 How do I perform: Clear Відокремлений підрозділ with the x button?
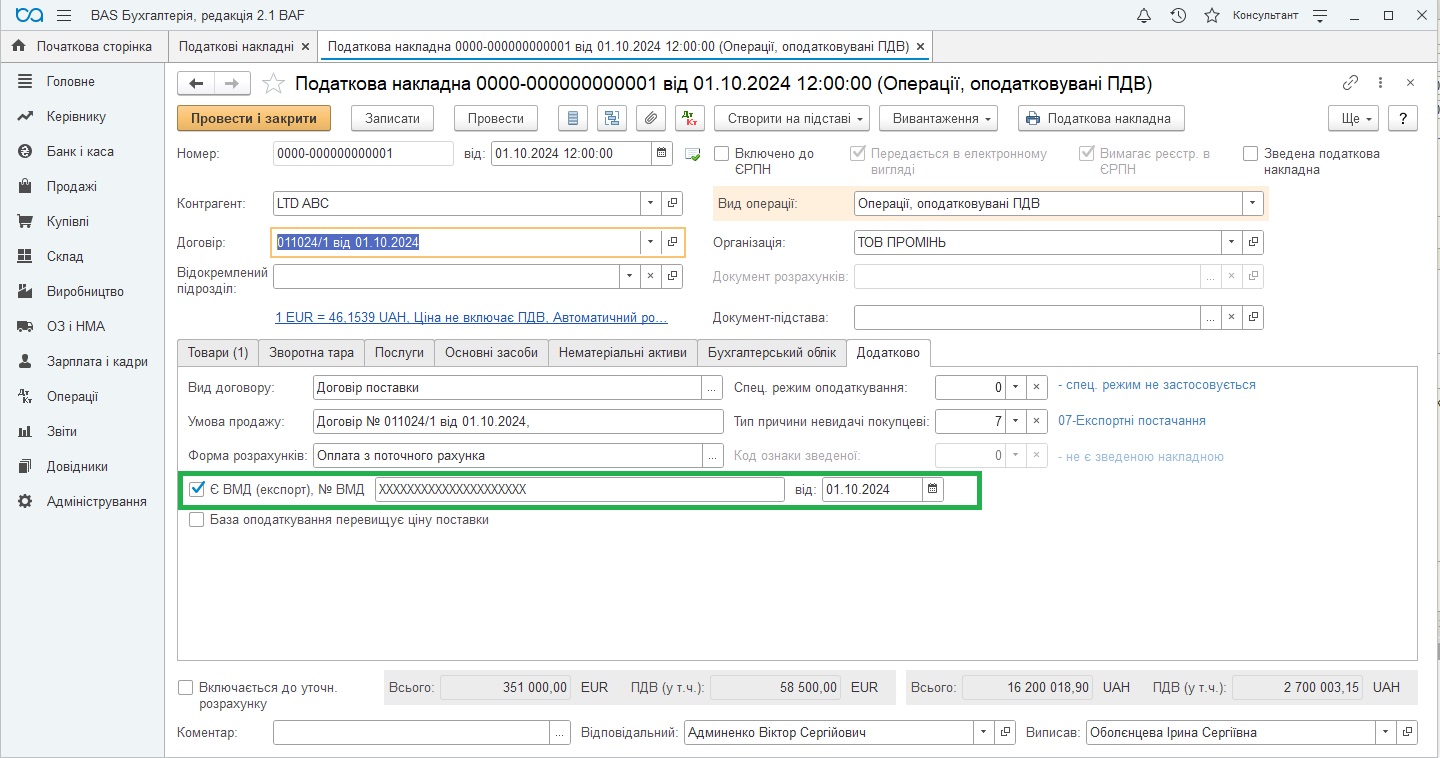point(651,275)
